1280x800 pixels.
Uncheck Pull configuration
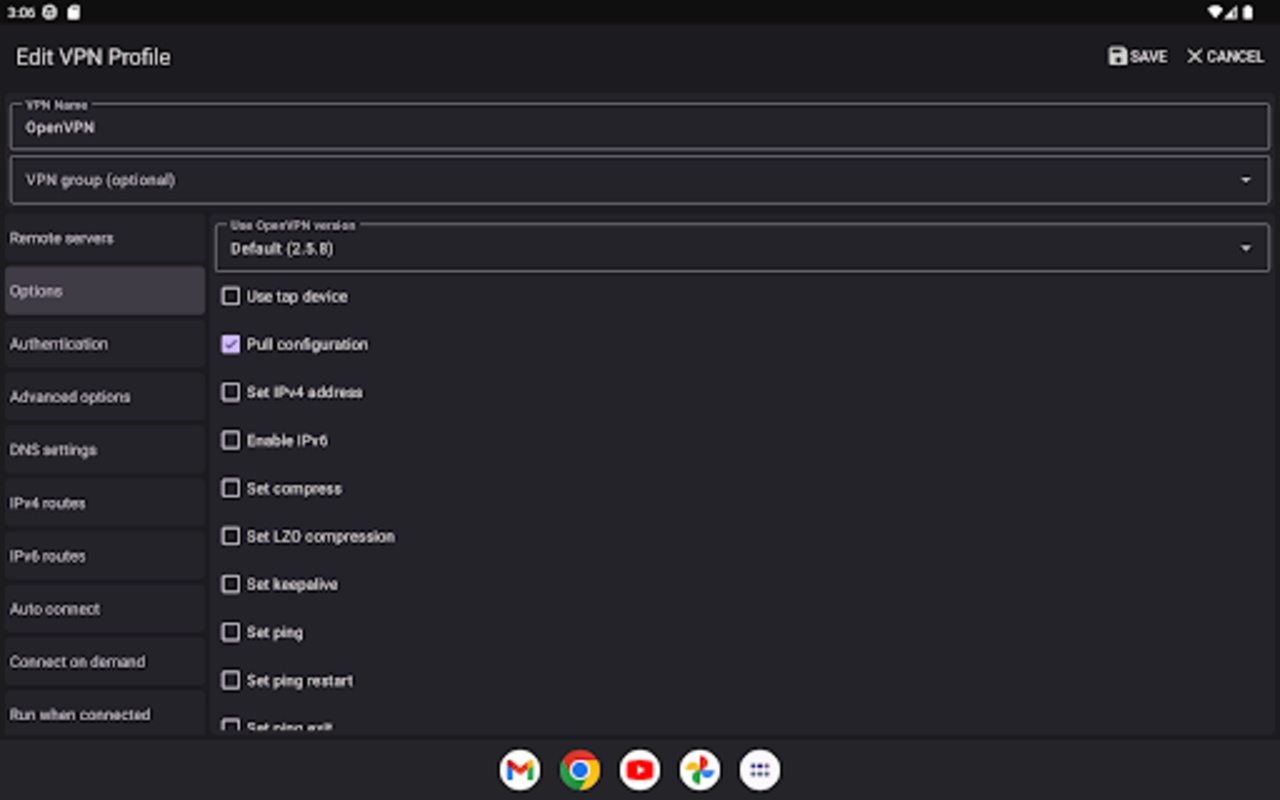(231, 344)
